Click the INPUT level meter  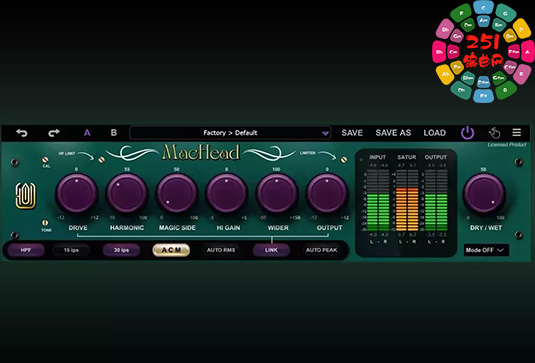[378, 200]
